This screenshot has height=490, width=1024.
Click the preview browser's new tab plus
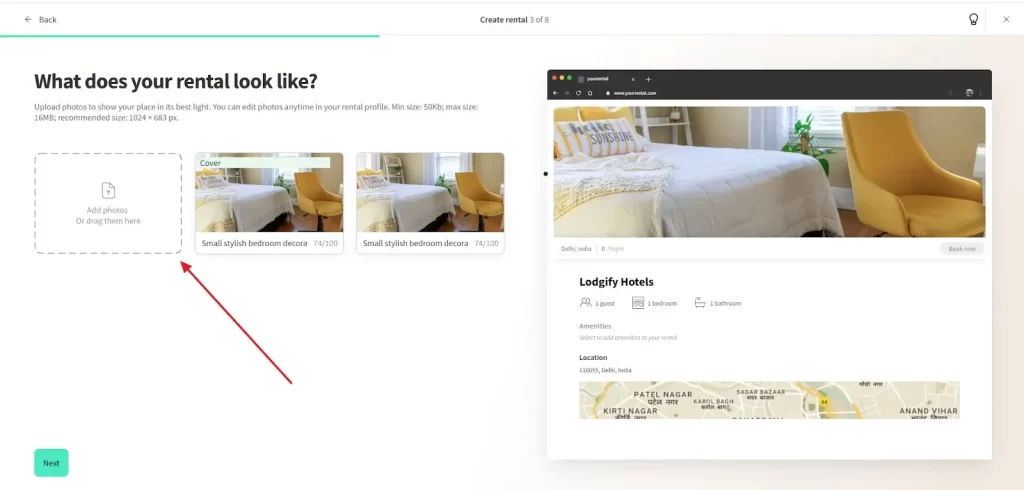click(x=648, y=78)
